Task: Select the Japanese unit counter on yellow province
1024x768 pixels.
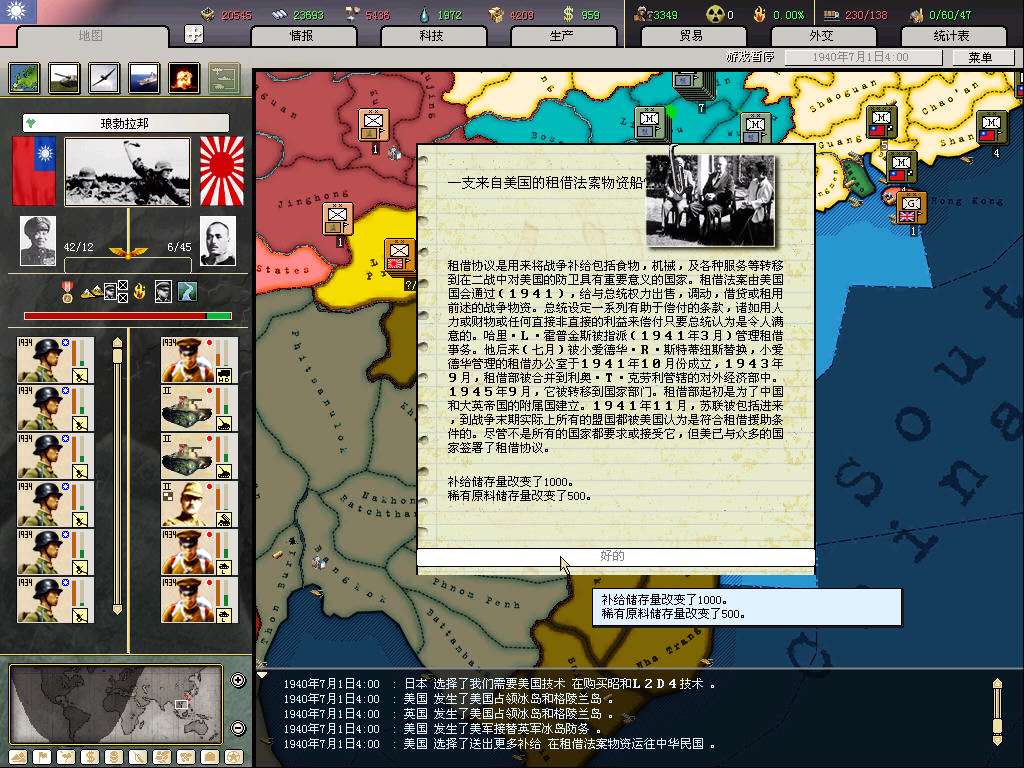Action: 400,257
